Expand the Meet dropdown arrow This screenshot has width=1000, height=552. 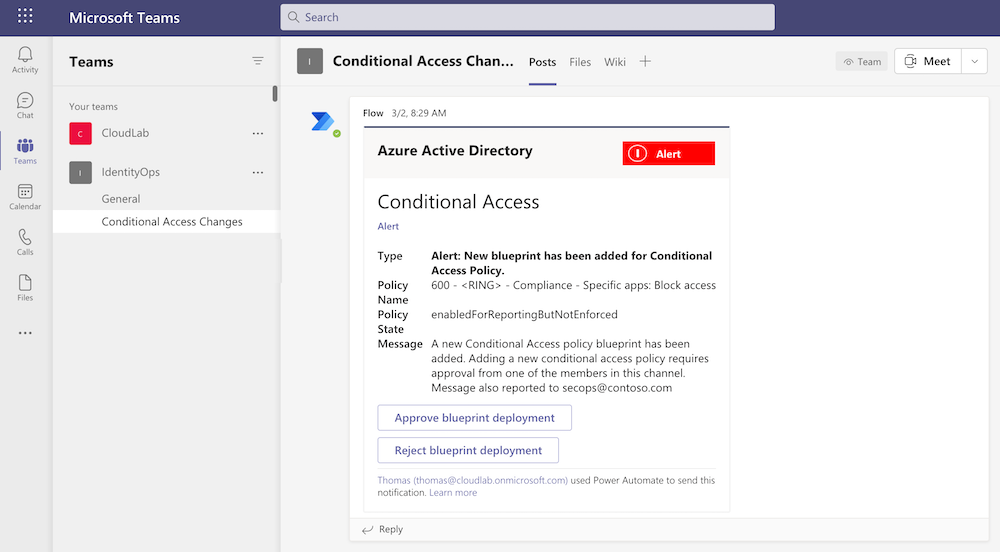coord(974,61)
